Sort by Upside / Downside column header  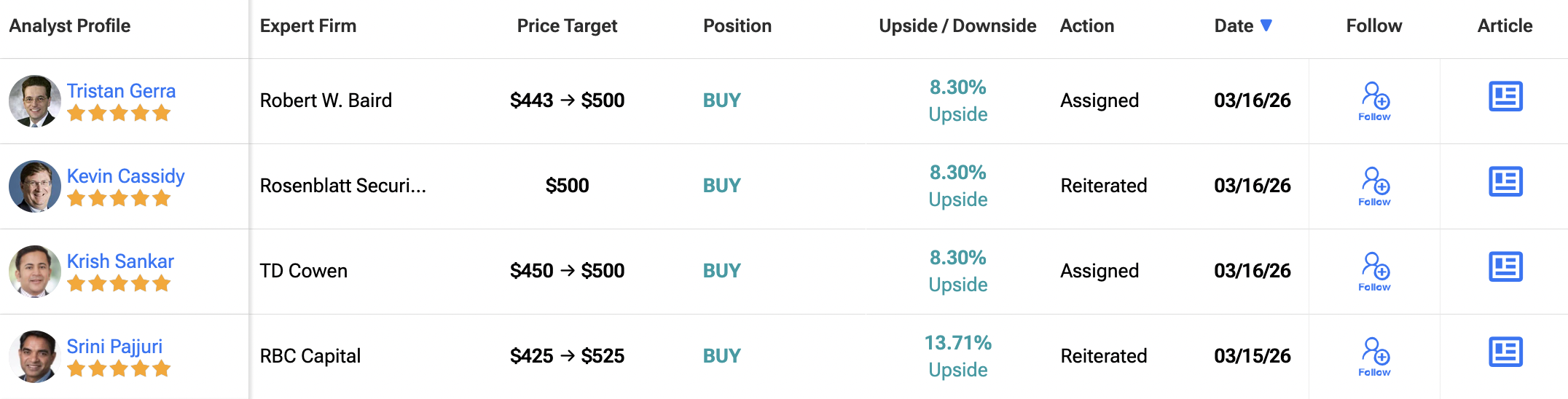tap(957, 26)
